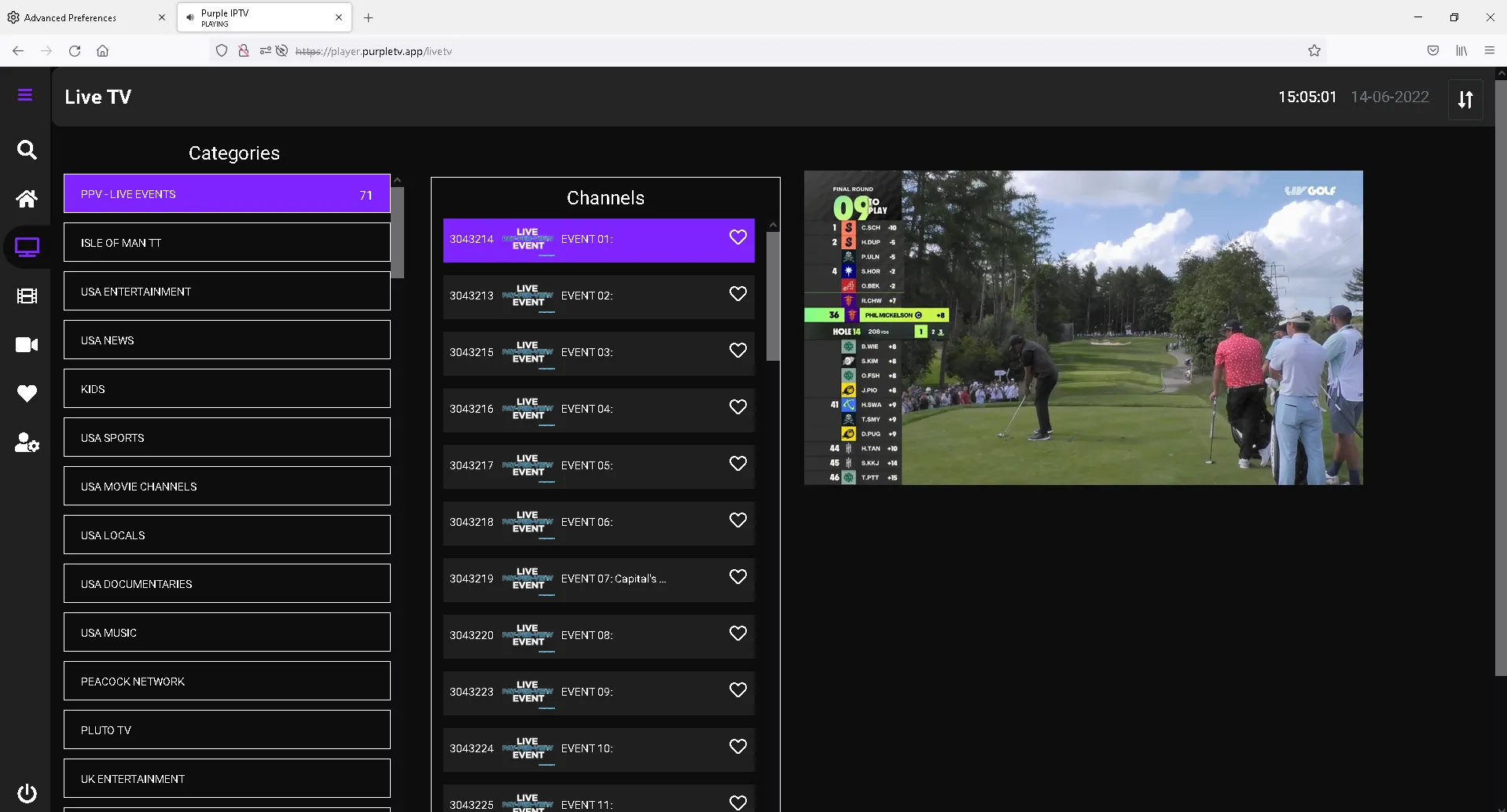Play channel EVENT 08
The width and height of the screenshot is (1507, 812).
599,636
